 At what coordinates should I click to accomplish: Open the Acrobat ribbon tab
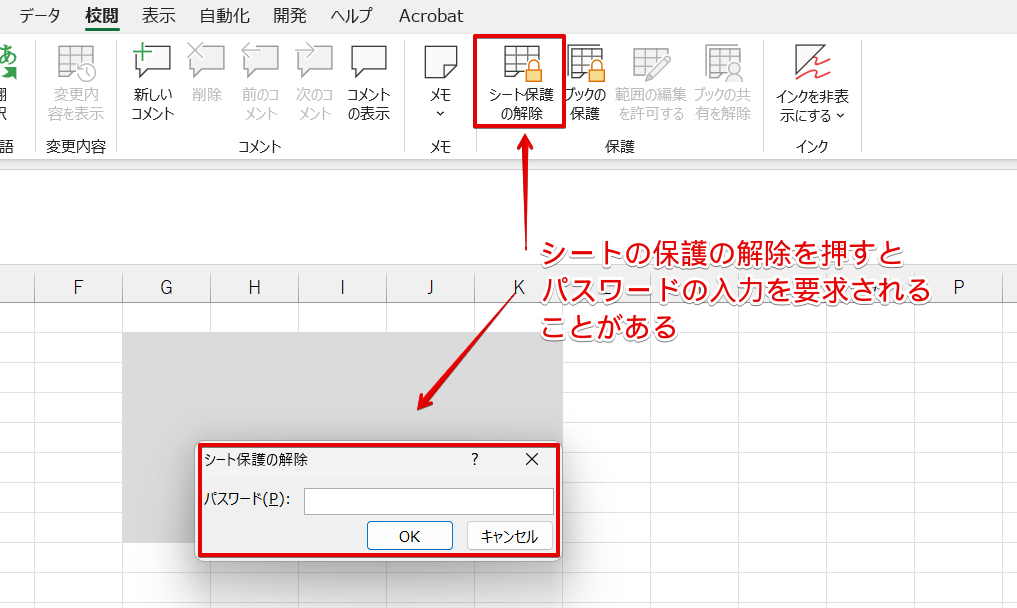431,16
